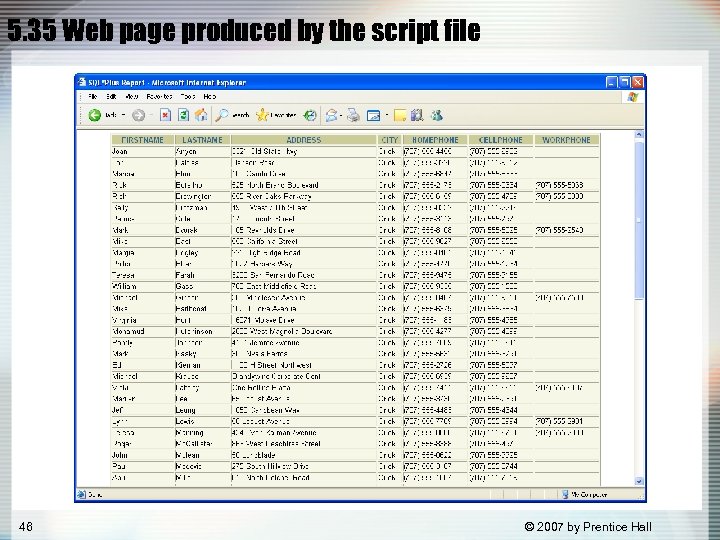The height and width of the screenshot is (540, 720).
Task: Select the first name William cell
Action: point(142,287)
